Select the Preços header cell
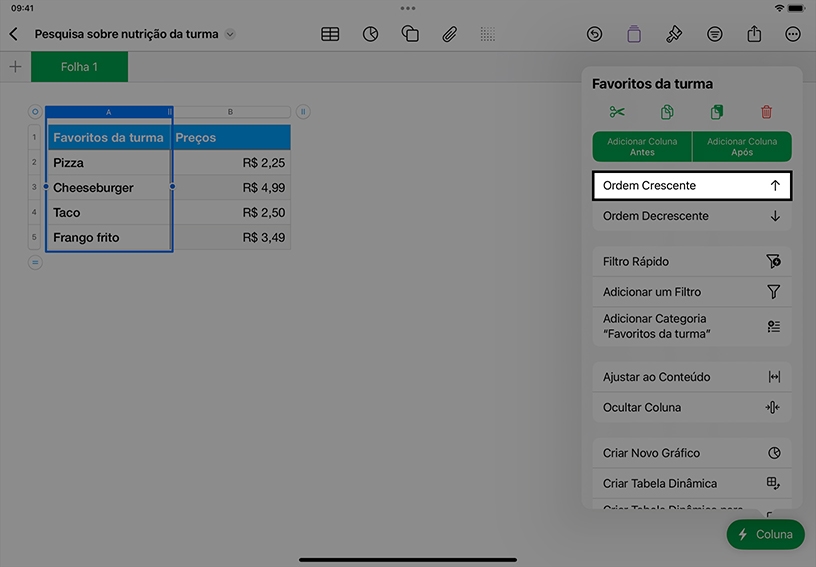The width and height of the screenshot is (816, 567). click(231, 137)
